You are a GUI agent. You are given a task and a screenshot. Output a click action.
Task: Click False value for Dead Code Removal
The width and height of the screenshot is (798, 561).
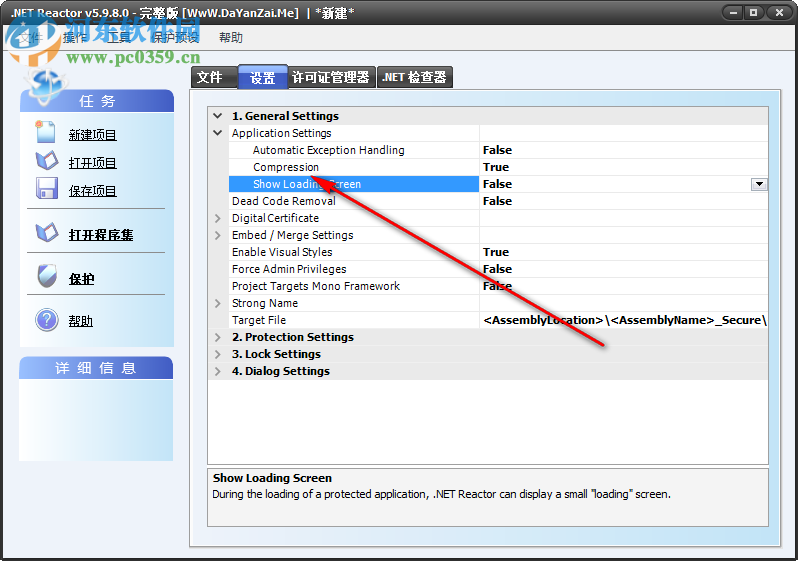[x=497, y=201]
